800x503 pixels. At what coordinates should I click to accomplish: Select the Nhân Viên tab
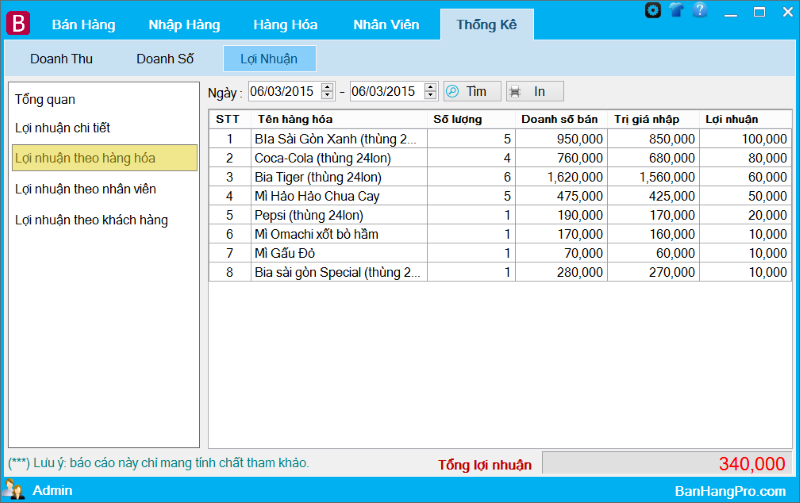pyautogui.click(x=386, y=24)
